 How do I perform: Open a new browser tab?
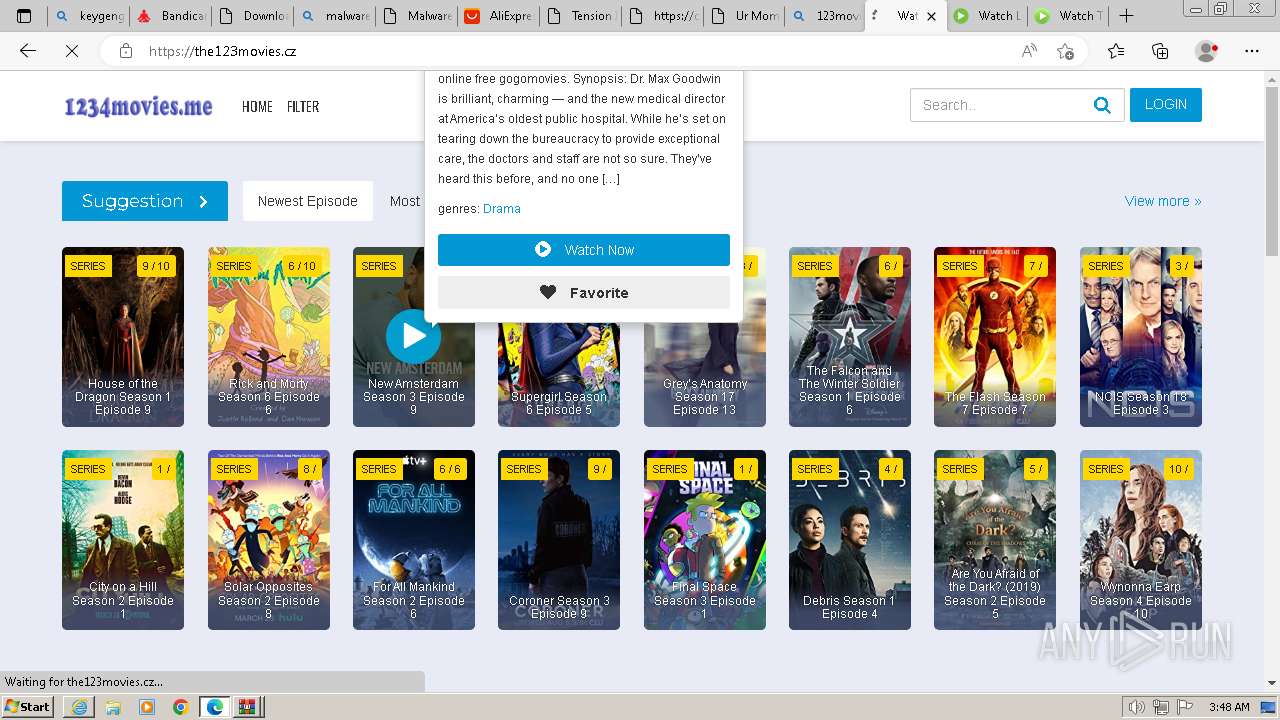point(1126,16)
